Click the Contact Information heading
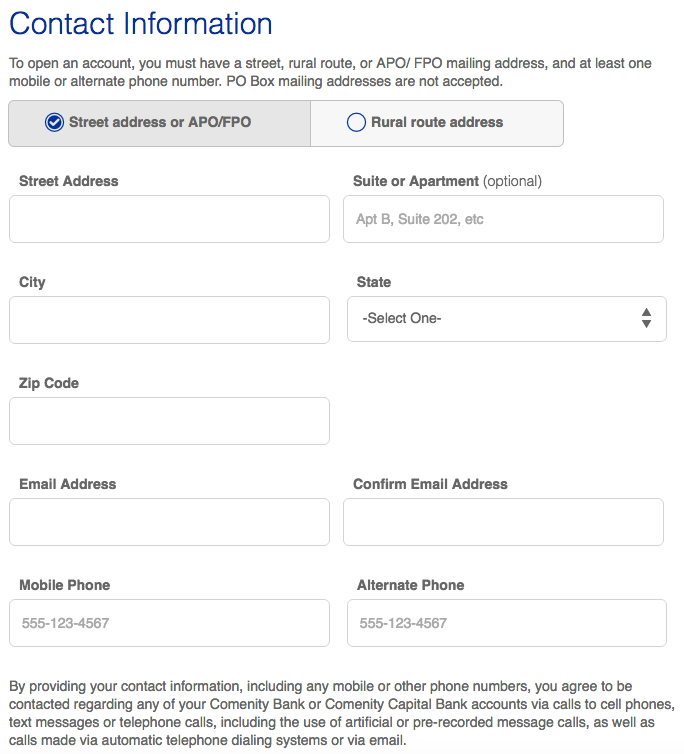Screen dimensions: 684x754 (x=140, y=24)
